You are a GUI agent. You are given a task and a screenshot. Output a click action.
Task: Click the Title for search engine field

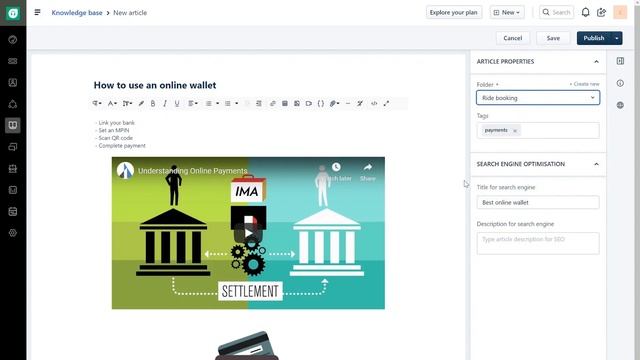click(x=538, y=202)
